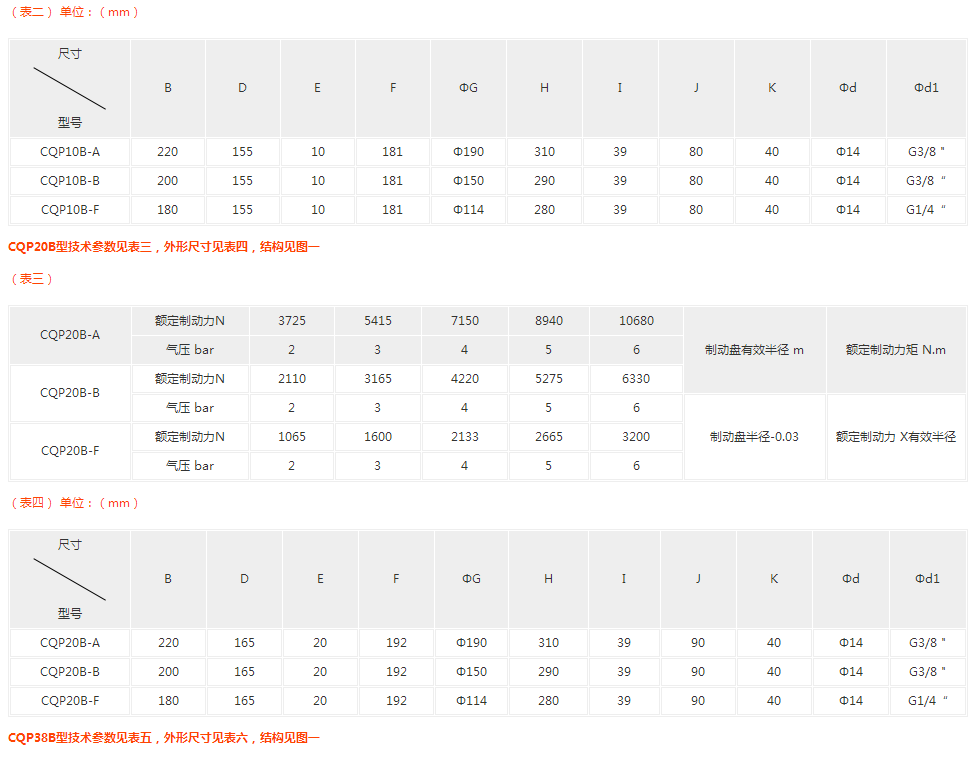971x758 pixels.
Task: Click the CQP10B-F model row label
Action: (70, 210)
